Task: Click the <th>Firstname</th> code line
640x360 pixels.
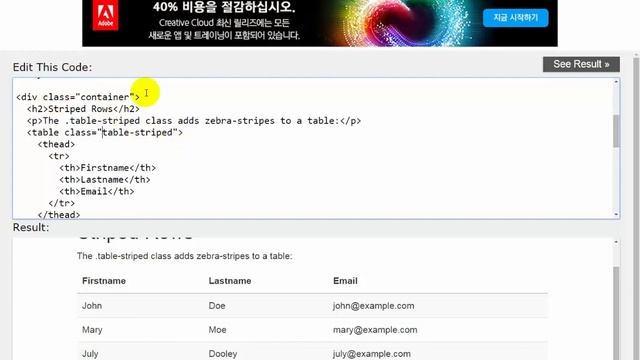Action: tap(107, 168)
